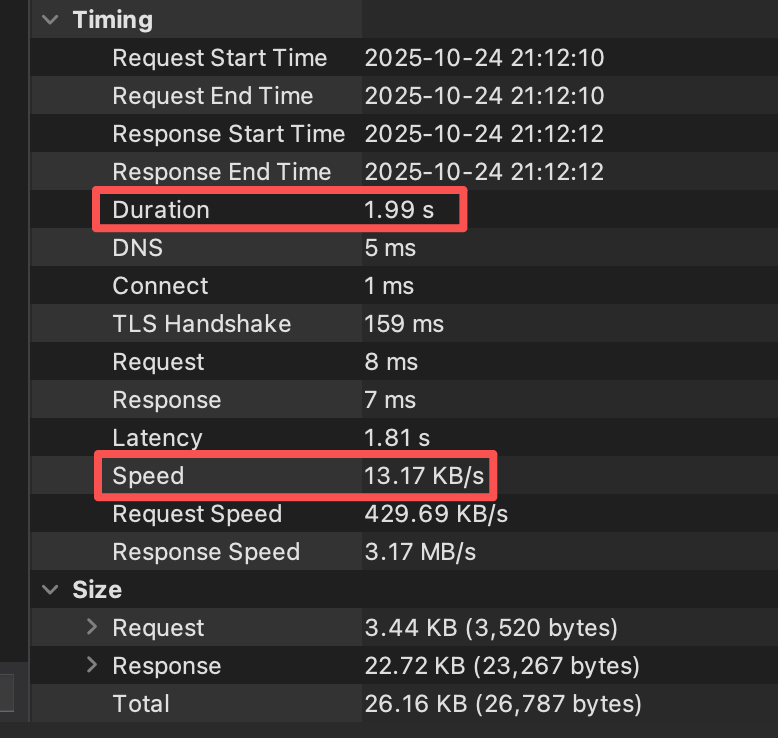This screenshot has width=778, height=738.
Task: Collapse the Timing section chevron
Action: pyautogui.click(x=51, y=20)
